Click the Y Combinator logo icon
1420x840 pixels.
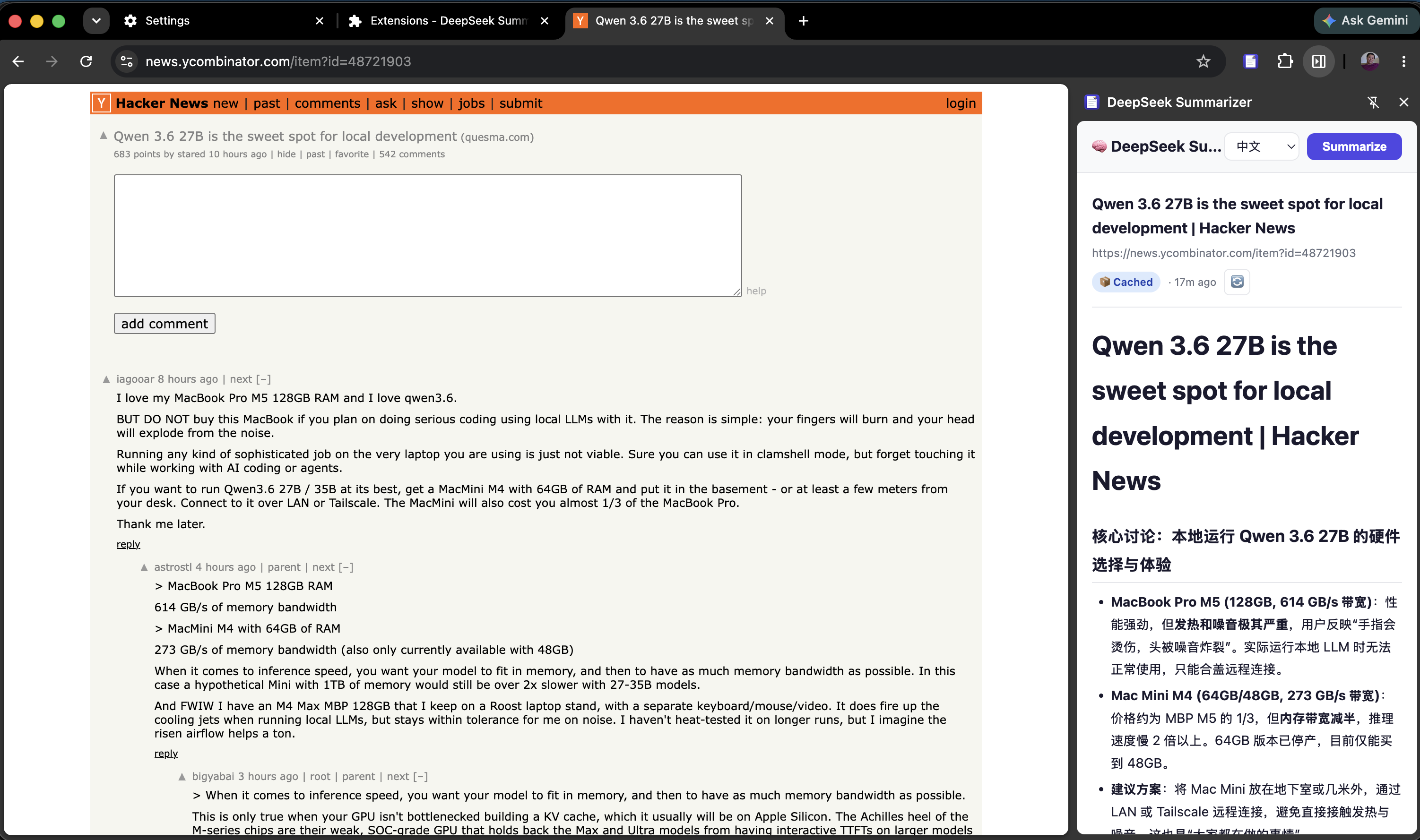click(x=101, y=103)
